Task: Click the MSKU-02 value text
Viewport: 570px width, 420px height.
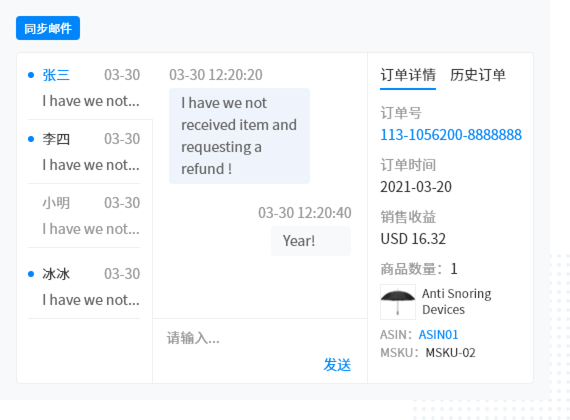Action: pyautogui.click(x=450, y=353)
